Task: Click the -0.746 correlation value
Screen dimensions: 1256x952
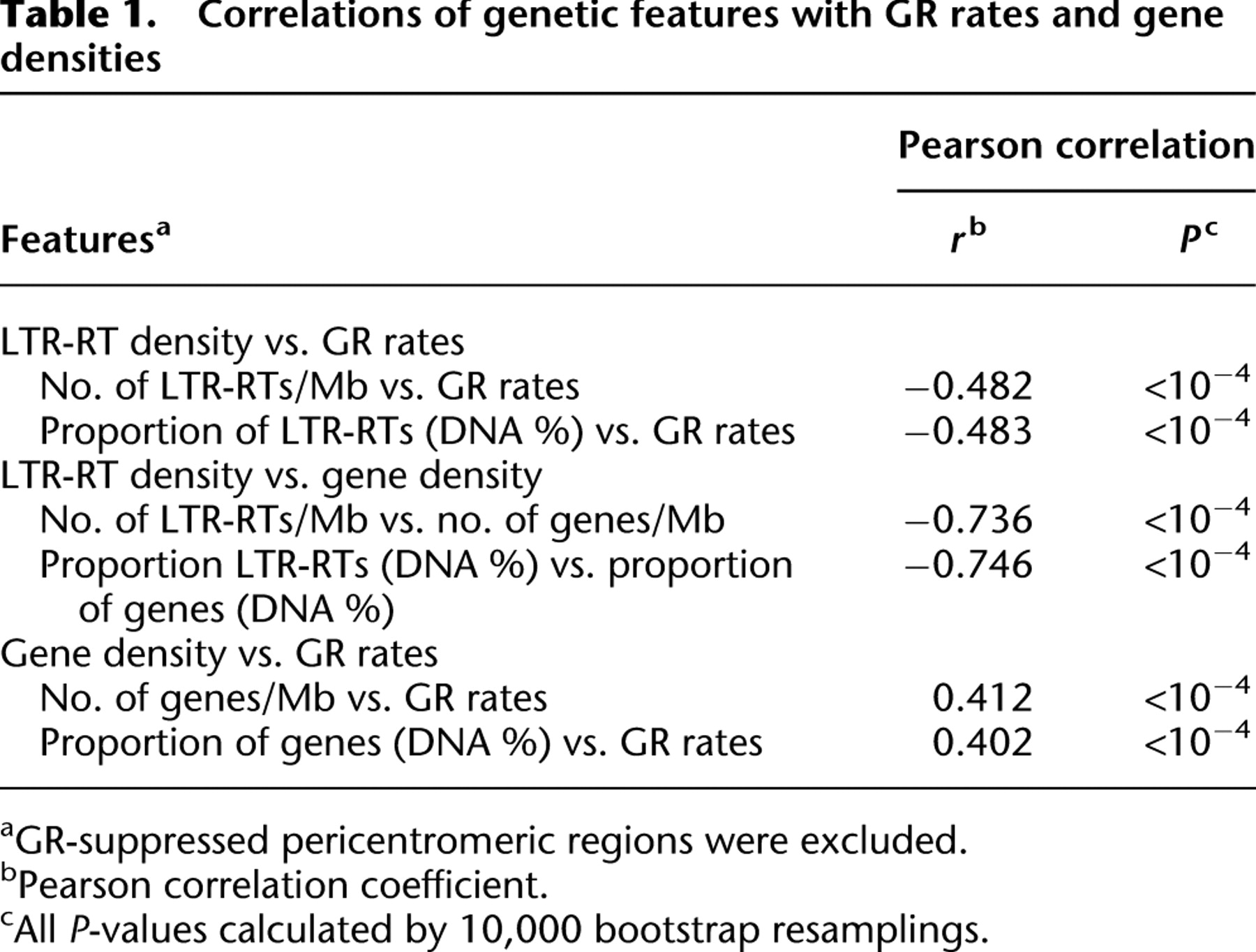Action: click(969, 565)
